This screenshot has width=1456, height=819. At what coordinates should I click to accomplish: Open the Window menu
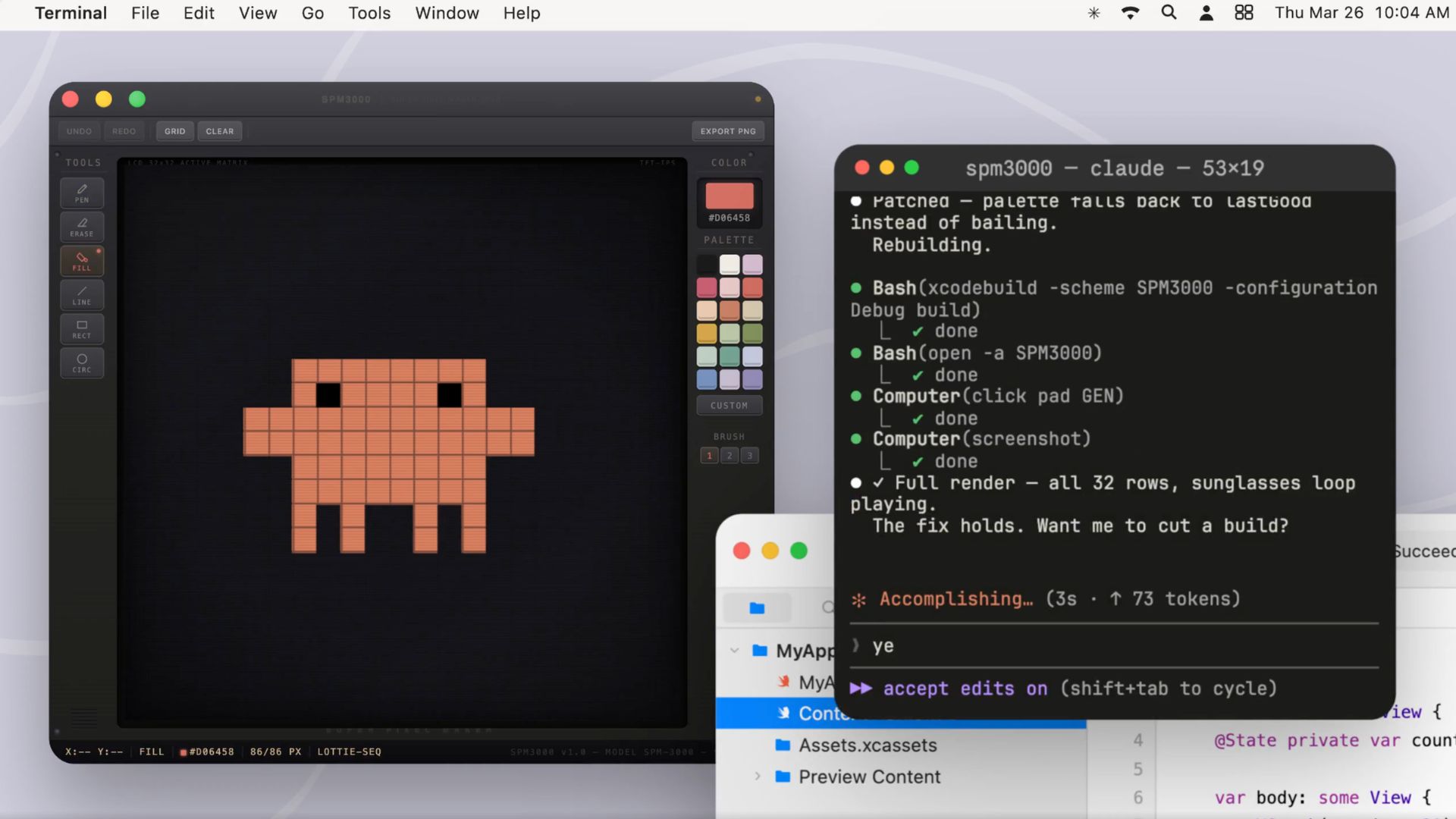click(447, 13)
